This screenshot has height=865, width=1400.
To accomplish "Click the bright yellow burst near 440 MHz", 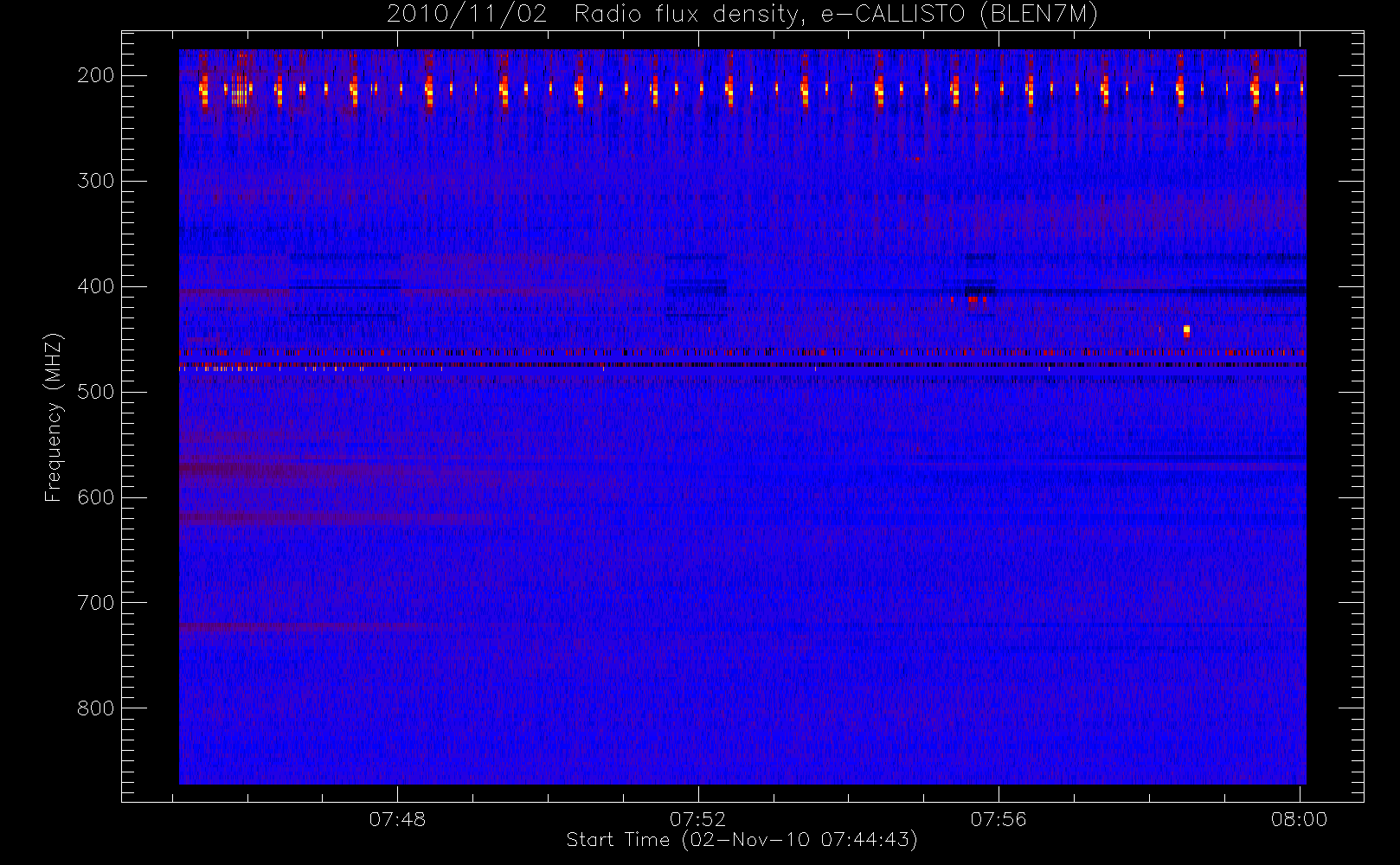I will [1186, 330].
